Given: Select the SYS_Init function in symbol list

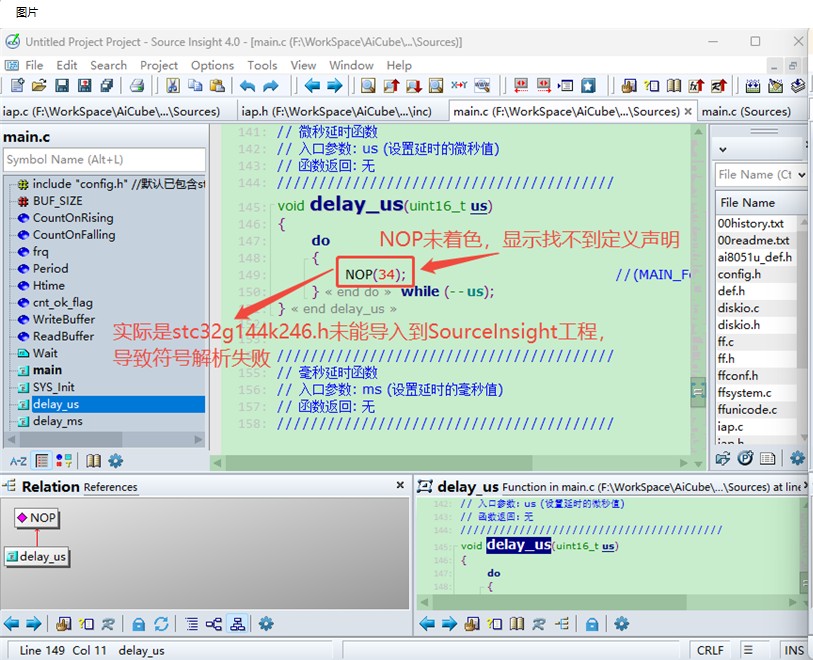Looking at the screenshot, I should pos(53,387).
